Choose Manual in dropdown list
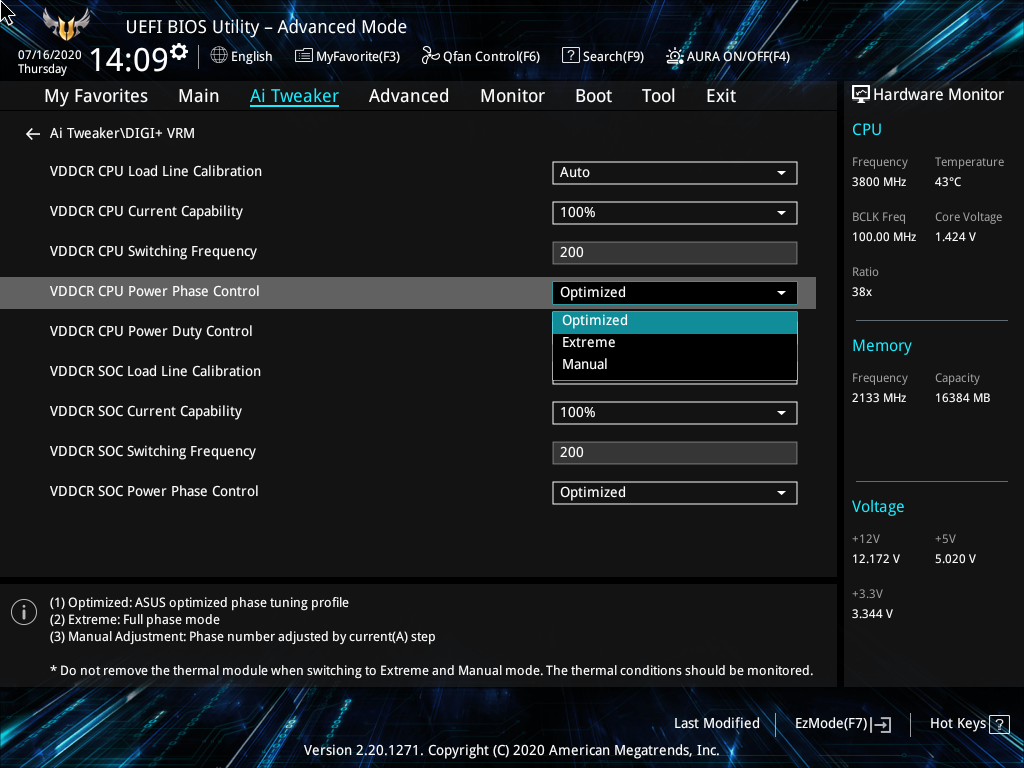Screen dimensions: 1024x768 click(x=675, y=364)
